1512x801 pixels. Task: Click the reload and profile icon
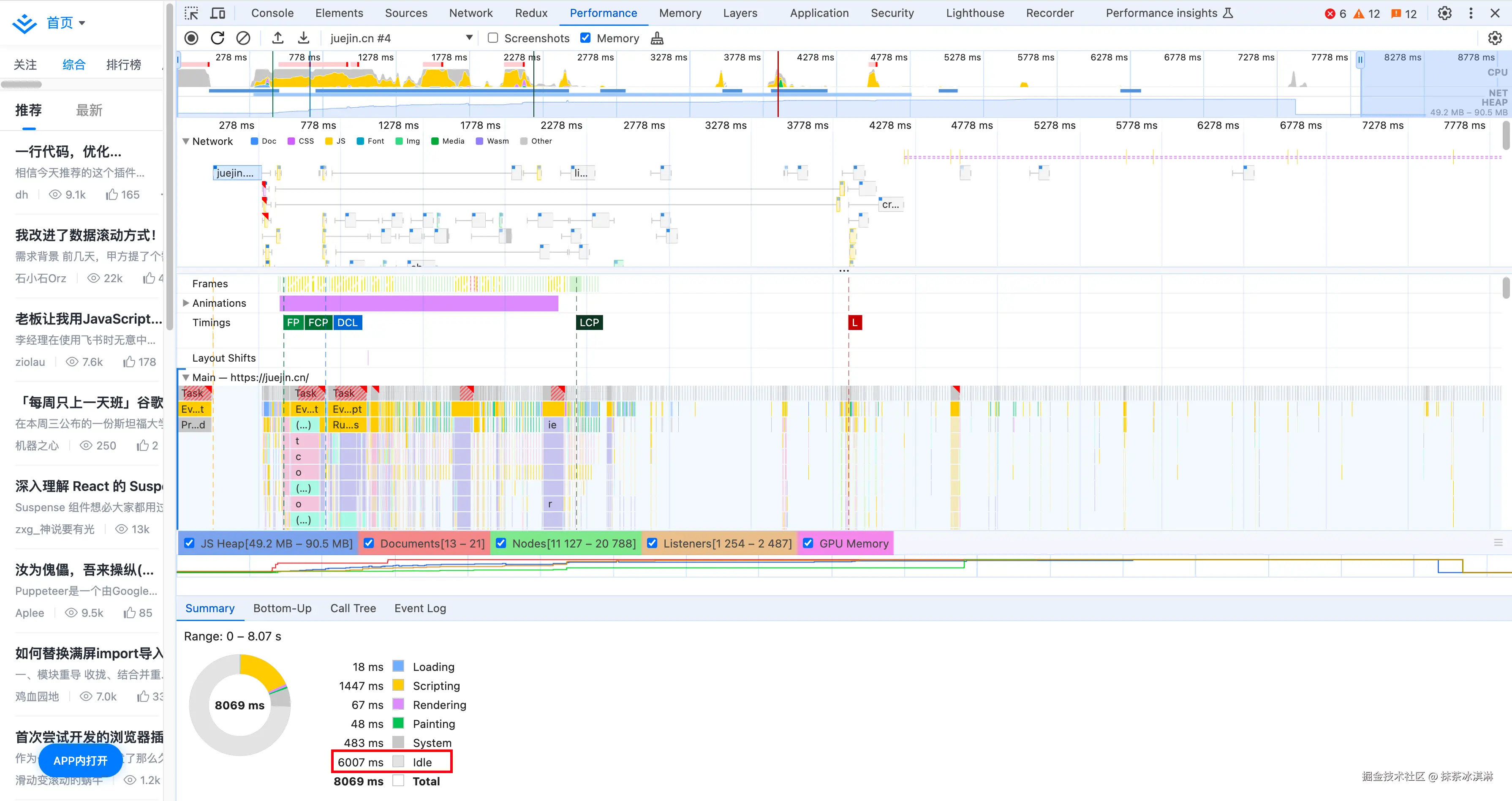217,38
